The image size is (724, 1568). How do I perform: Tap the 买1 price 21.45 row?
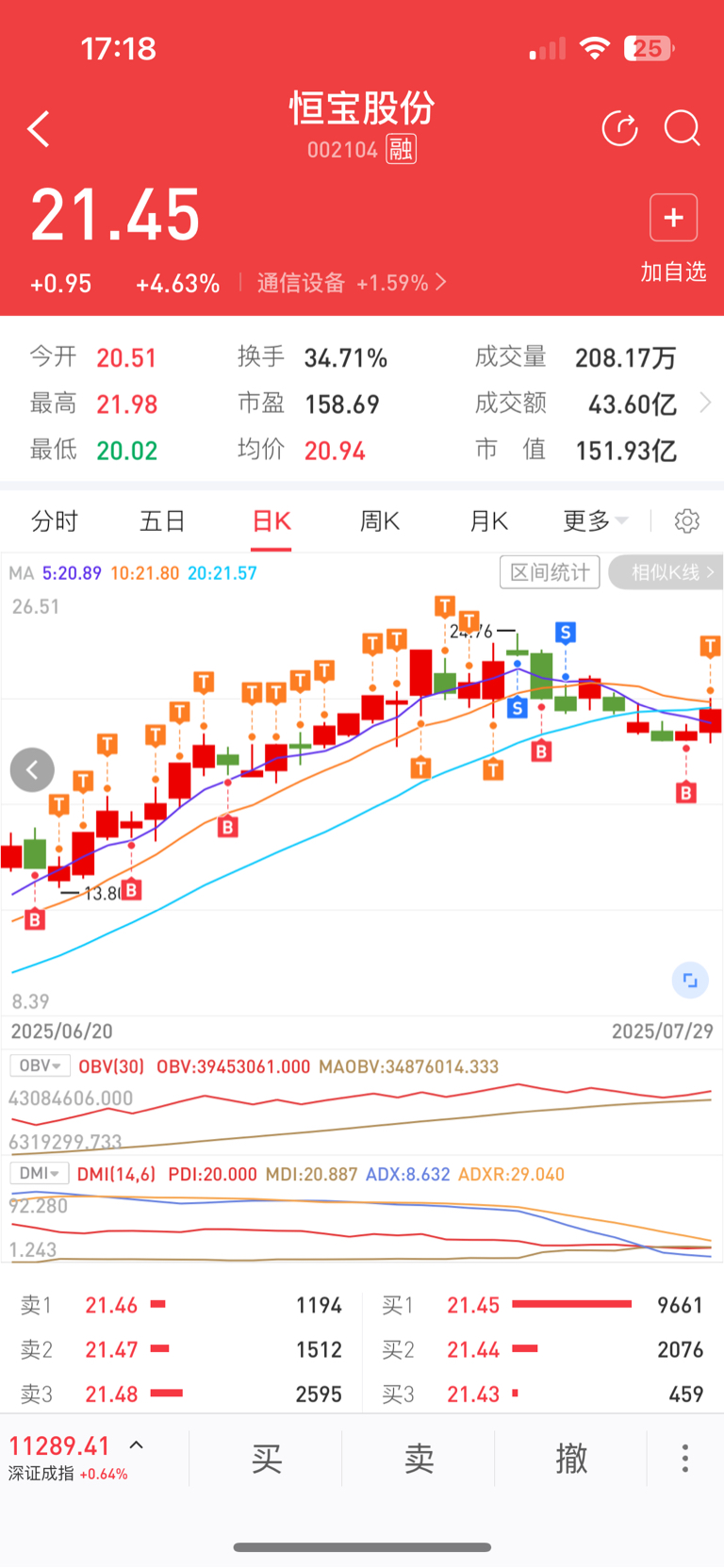pos(543,1305)
